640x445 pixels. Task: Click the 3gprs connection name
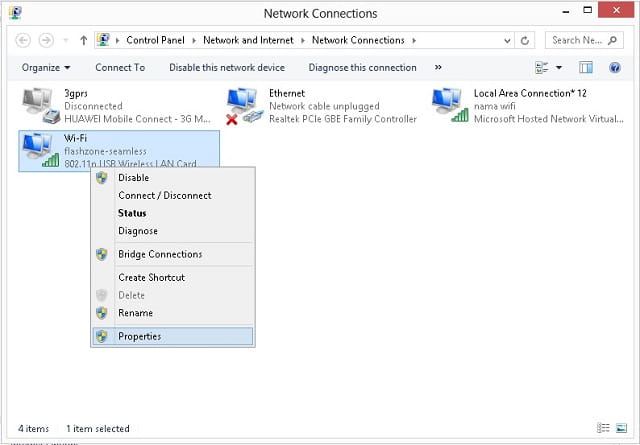coord(76,93)
